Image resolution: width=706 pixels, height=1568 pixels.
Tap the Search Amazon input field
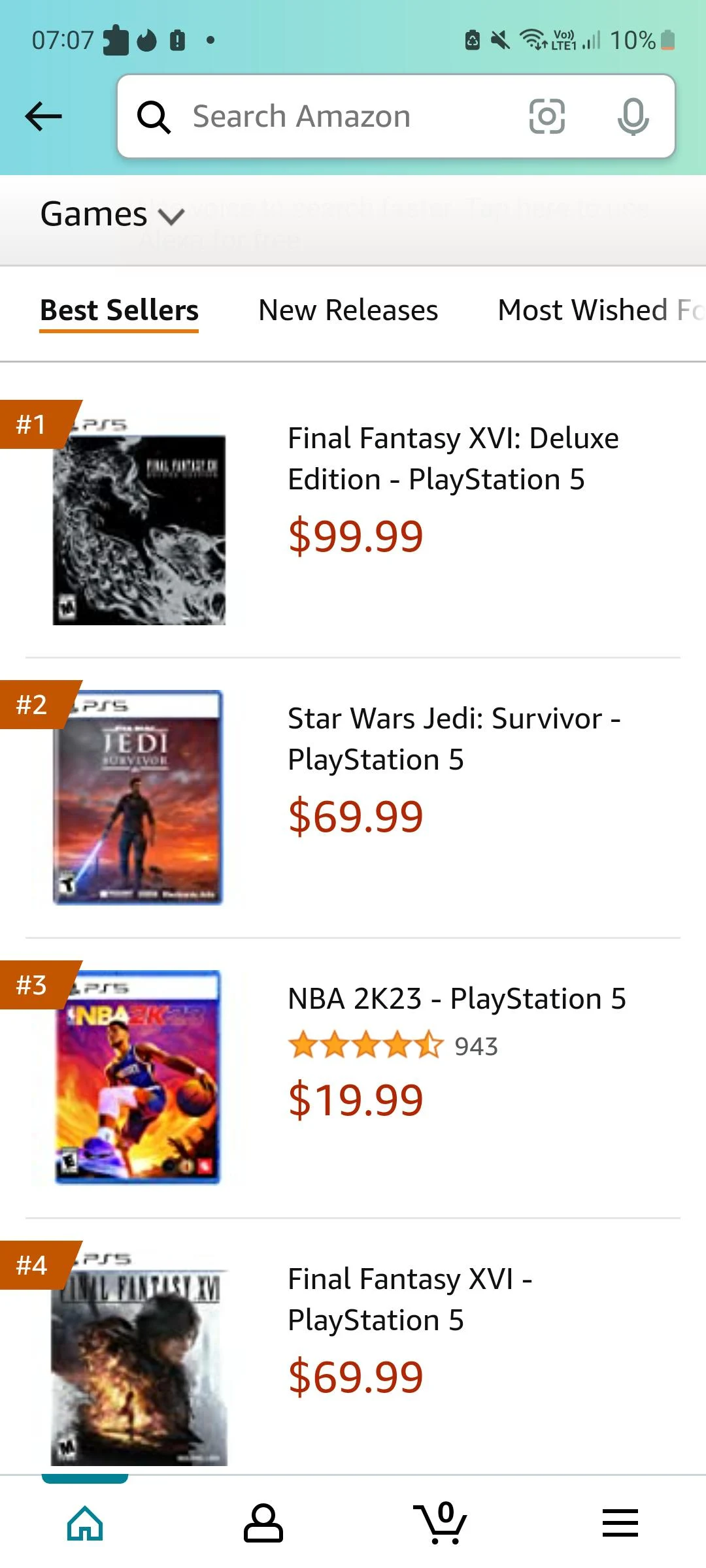pos(340,117)
